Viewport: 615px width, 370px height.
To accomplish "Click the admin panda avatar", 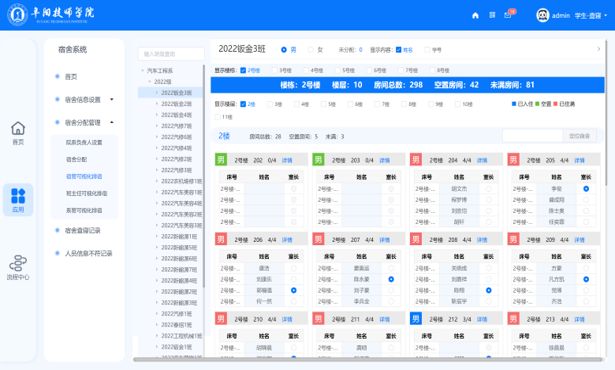I will [542, 15].
